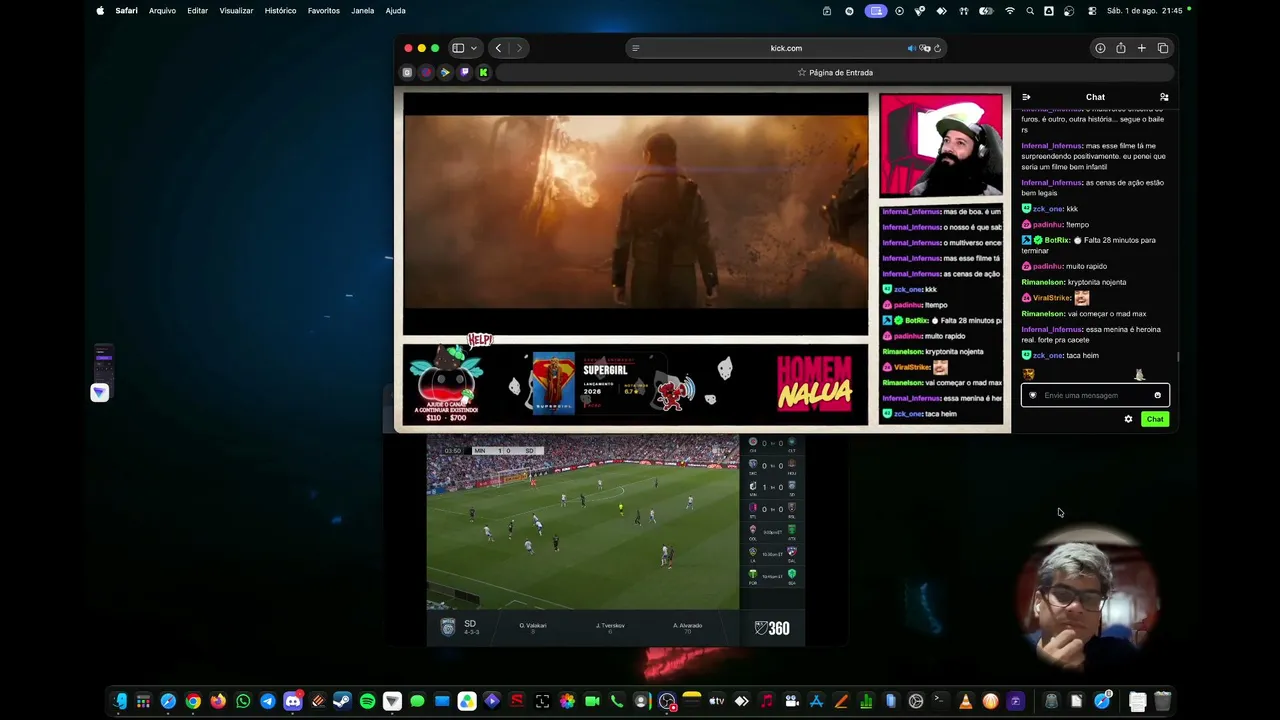Click the streamer webcam in the stream
Viewport: 1280px width, 720px height.
[x=941, y=146]
